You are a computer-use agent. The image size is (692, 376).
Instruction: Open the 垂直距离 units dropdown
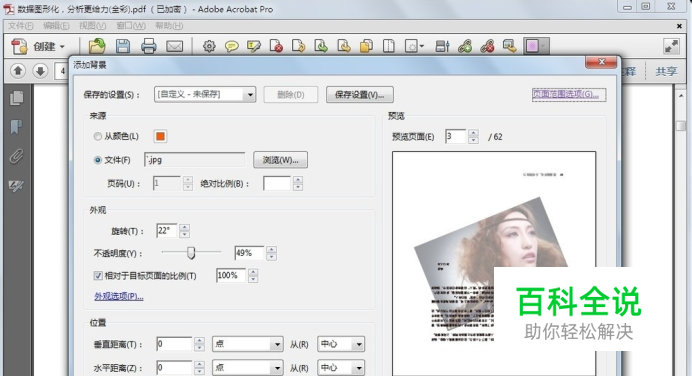(x=248, y=344)
